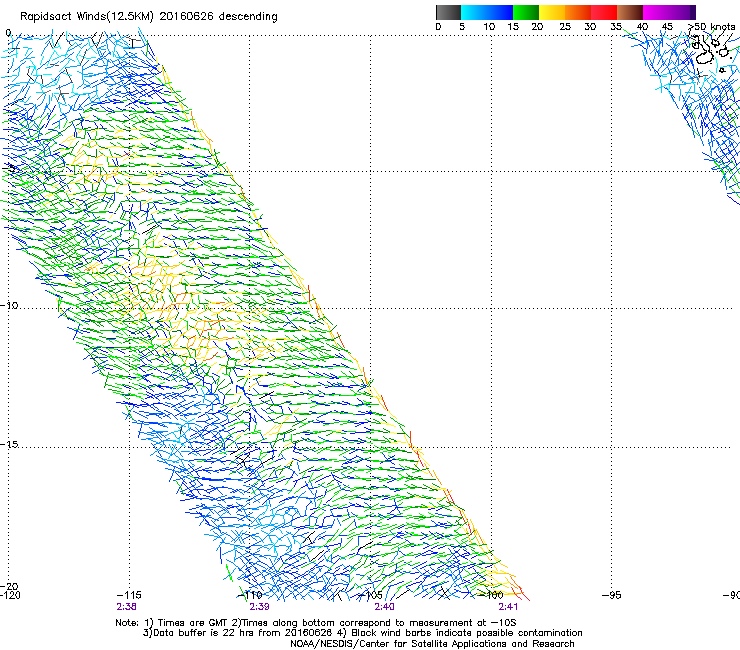740x650 pixels.
Task: Click the '20' label under the color bar
Action: pos(537,27)
